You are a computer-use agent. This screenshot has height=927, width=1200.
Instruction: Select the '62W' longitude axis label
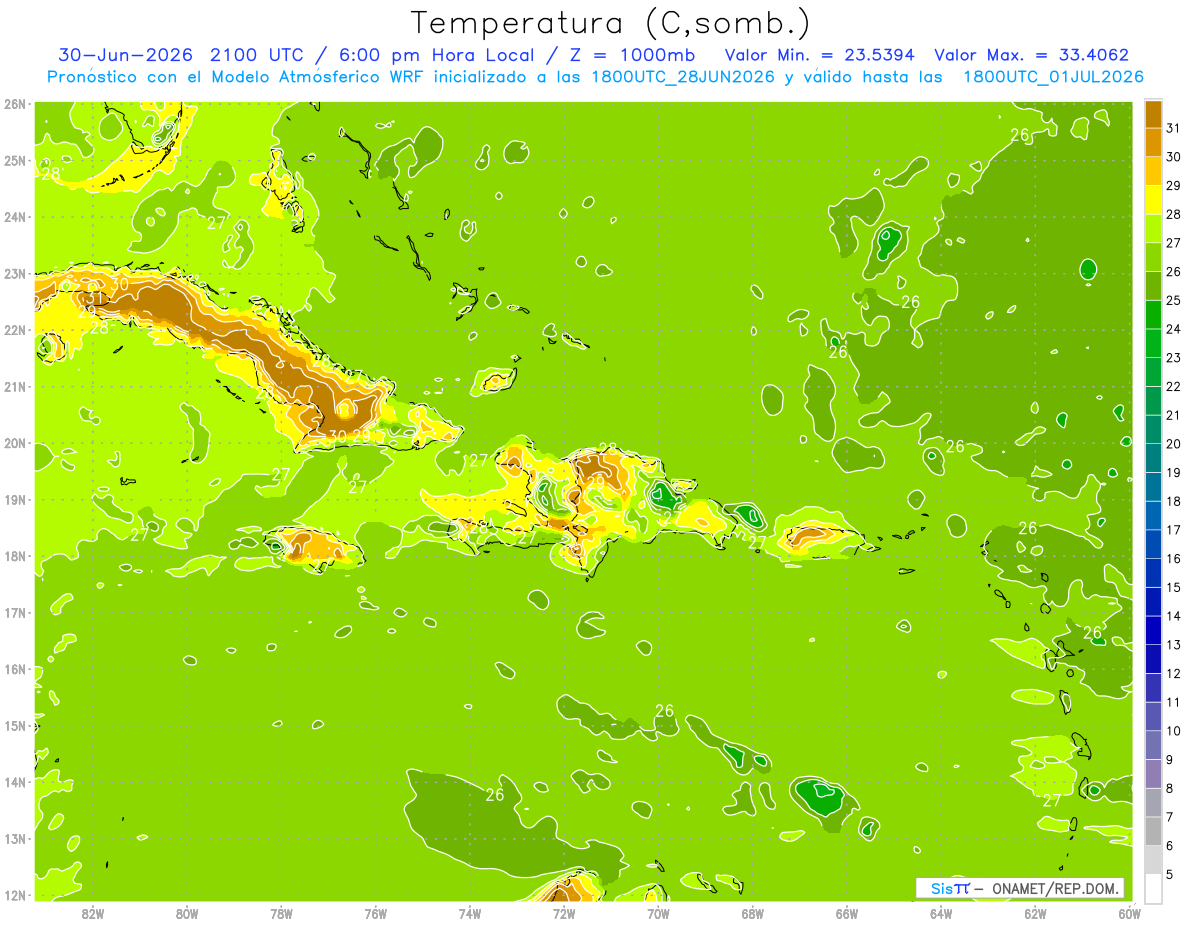coord(1035,913)
